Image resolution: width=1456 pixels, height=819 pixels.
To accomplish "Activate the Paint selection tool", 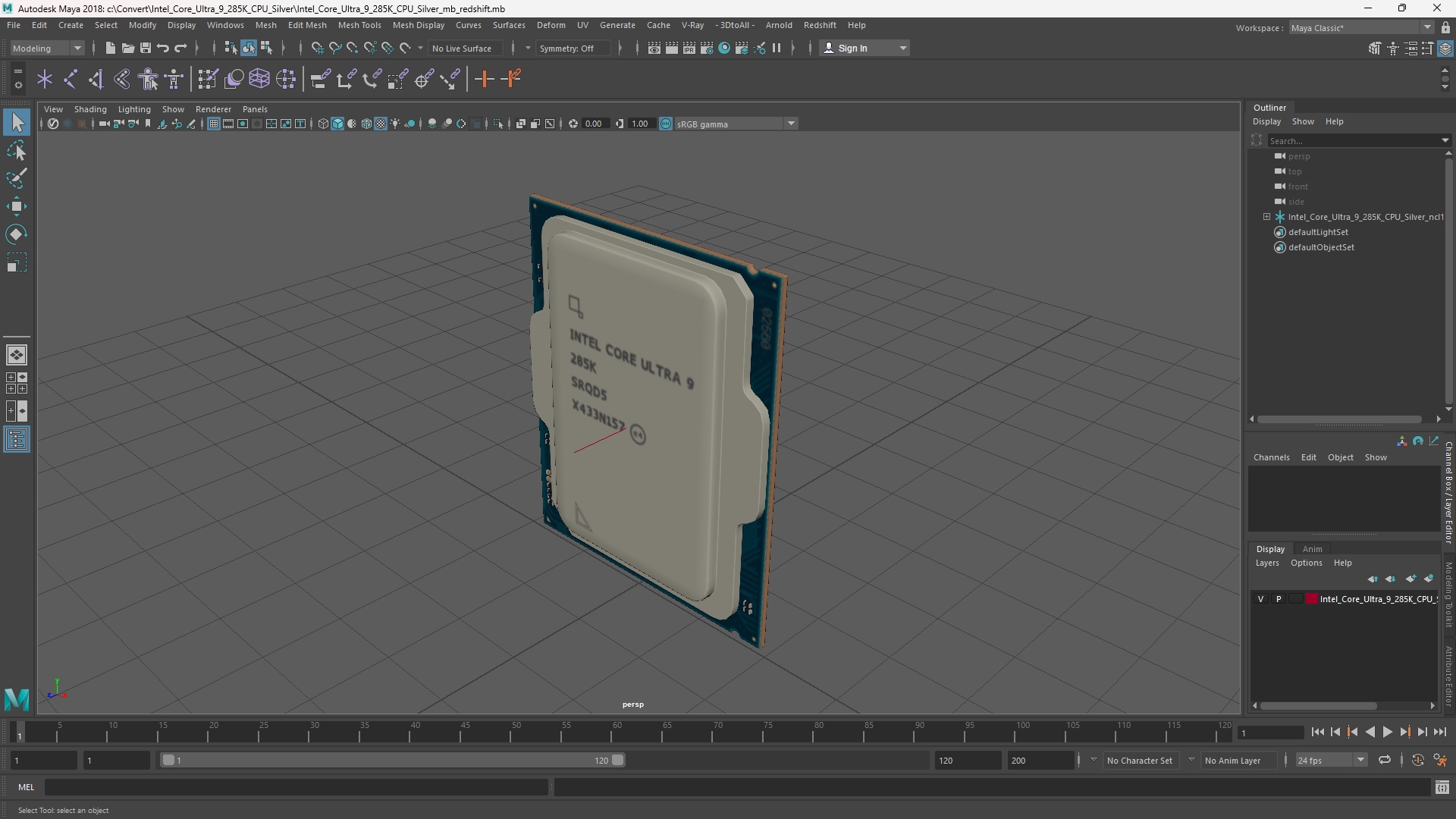I will (17, 178).
